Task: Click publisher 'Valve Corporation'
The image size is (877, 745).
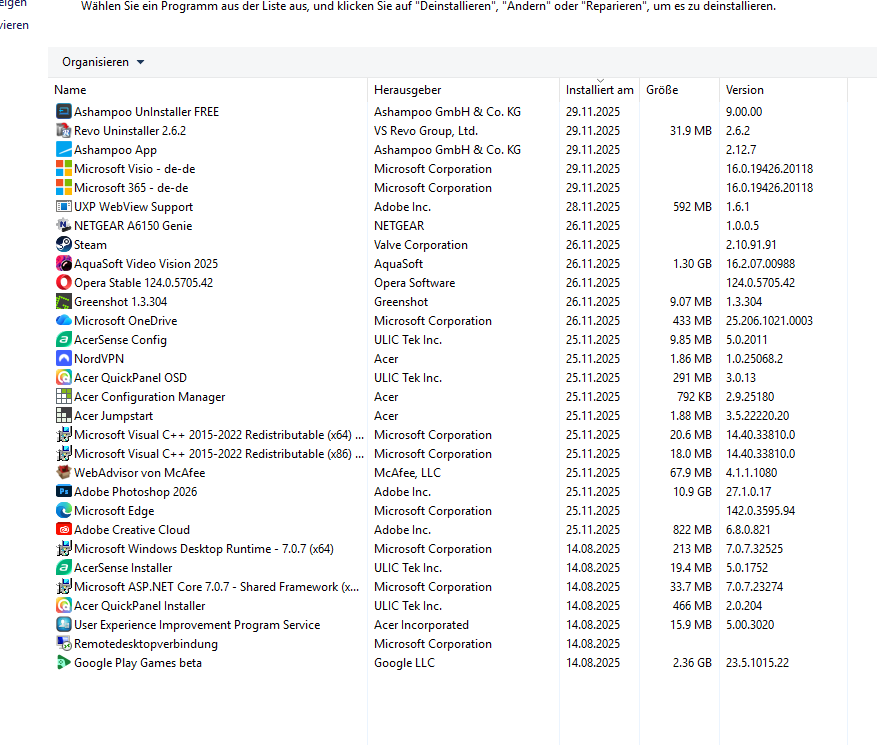Action: click(421, 245)
